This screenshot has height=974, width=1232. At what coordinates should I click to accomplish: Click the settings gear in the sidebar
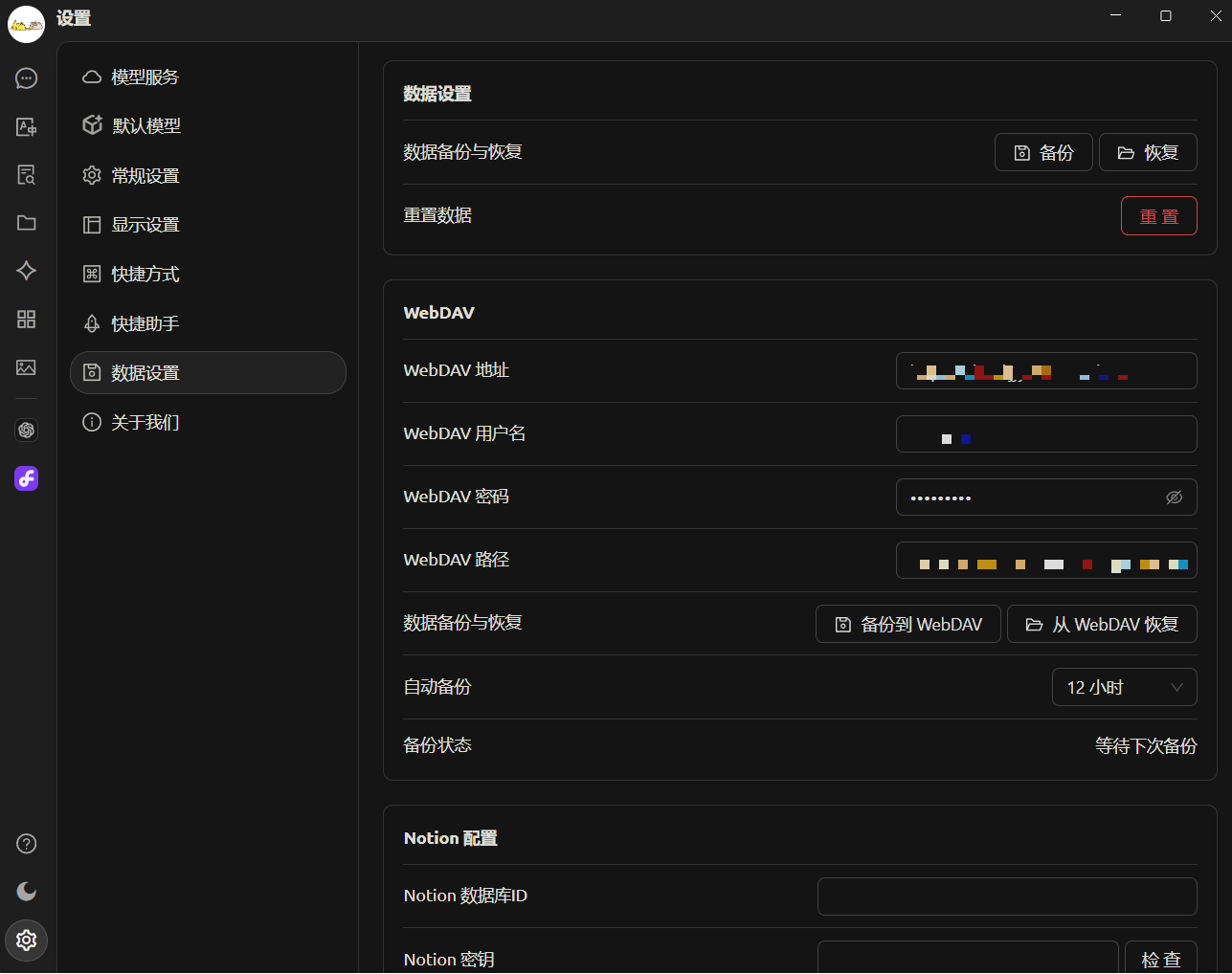pos(27,941)
